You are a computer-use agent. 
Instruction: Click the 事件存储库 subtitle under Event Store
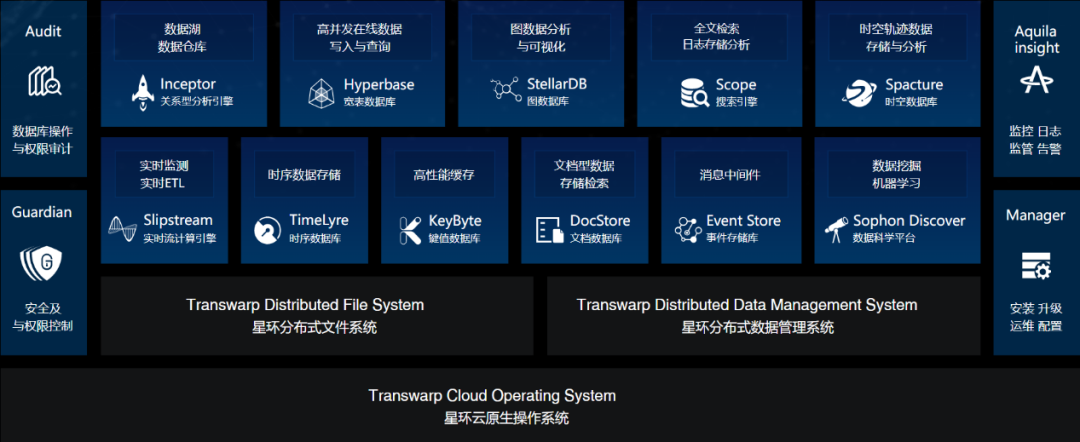[x=733, y=239]
